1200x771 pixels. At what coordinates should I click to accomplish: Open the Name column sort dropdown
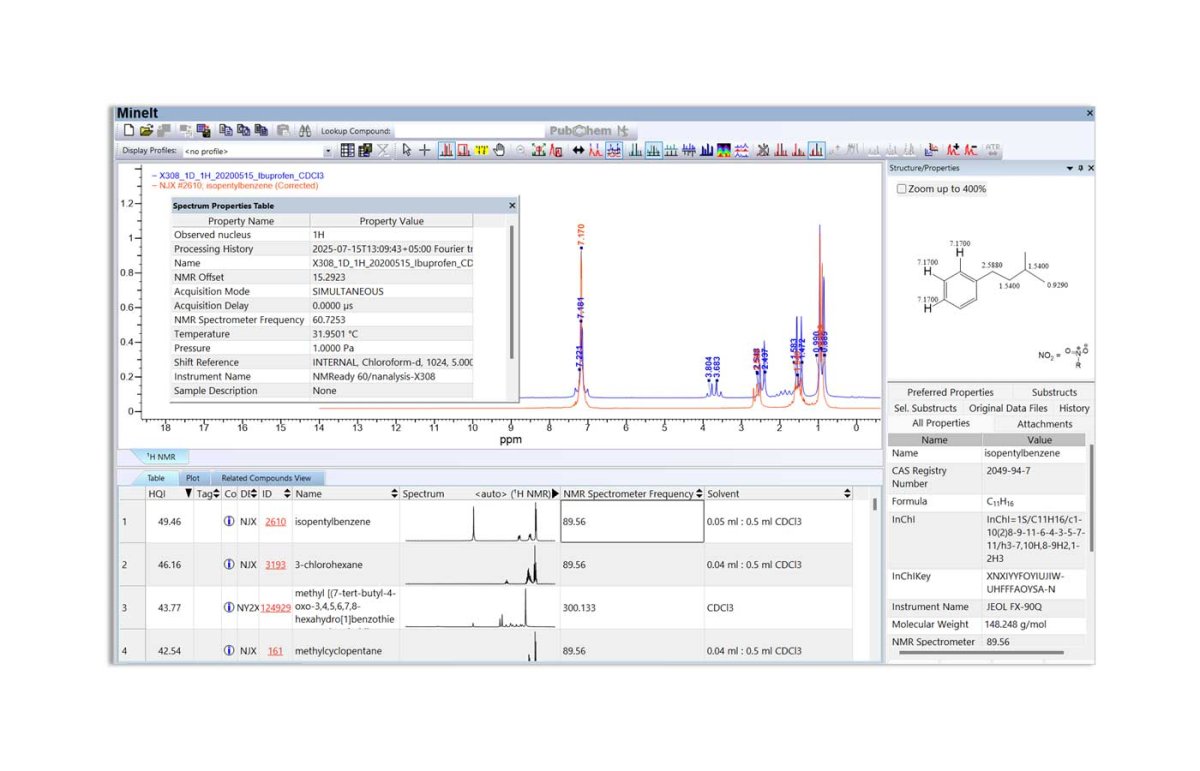393,494
